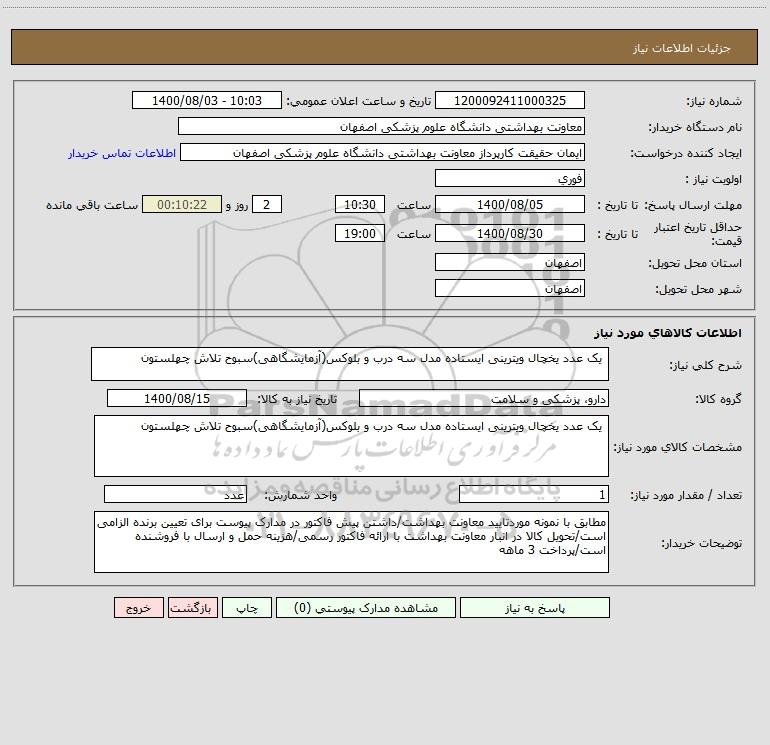The width and height of the screenshot is (770, 745).
Task: Click the response deadline time 10:30
Action: click(359, 204)
